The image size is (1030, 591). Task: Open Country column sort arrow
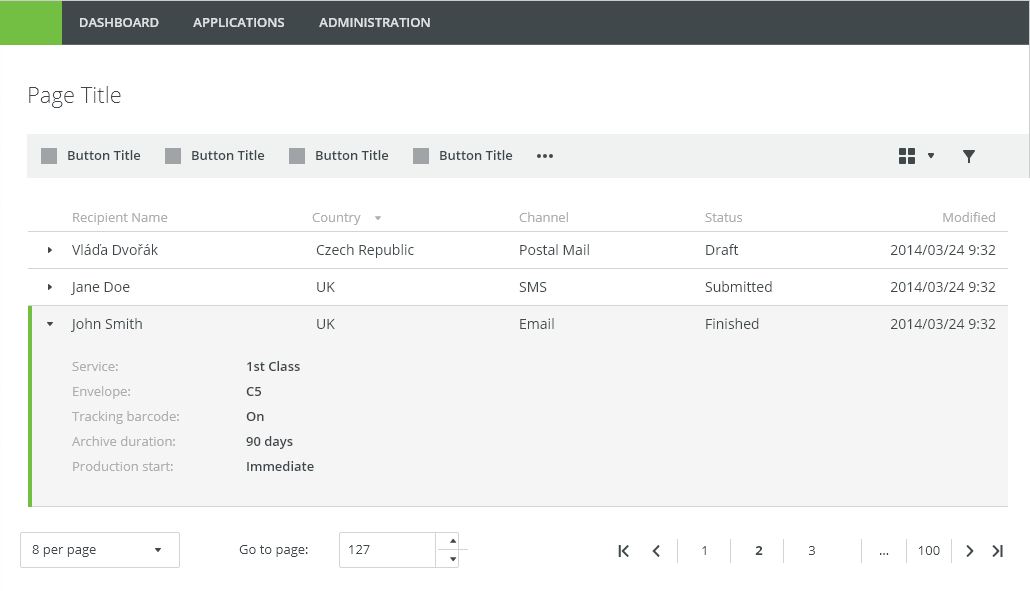(378, 218)
